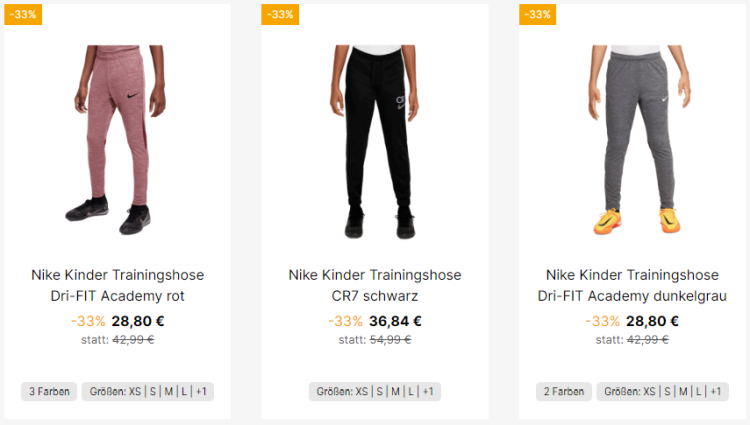Show the 2 Farben options for dunkelgrau pants

[564, 391]
